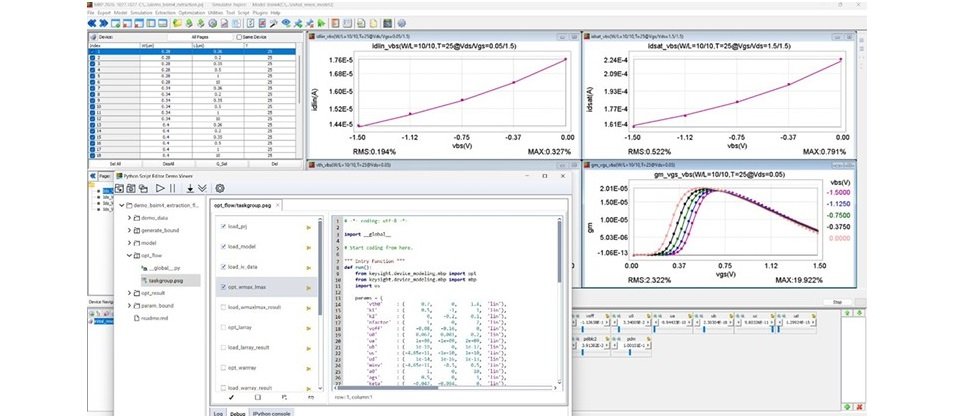960x420 pixels.
Task: Expand the demo_data folder
Action: (129, 217)
